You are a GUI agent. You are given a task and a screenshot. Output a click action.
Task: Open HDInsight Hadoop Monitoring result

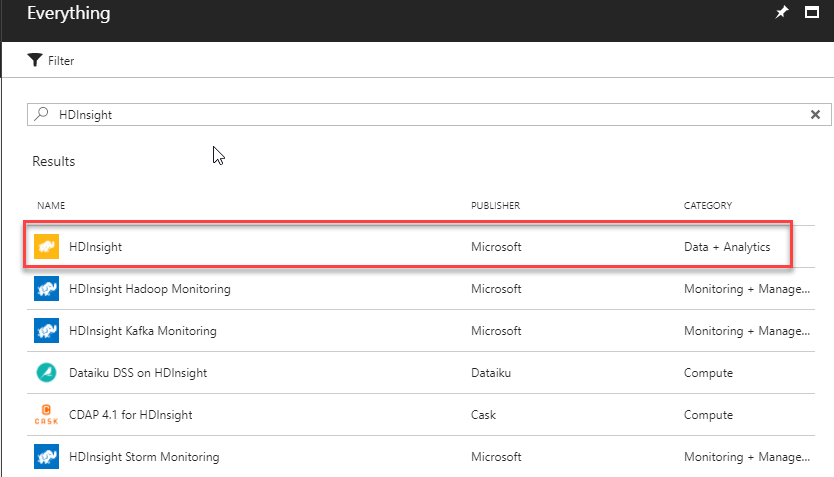(150, 289)
